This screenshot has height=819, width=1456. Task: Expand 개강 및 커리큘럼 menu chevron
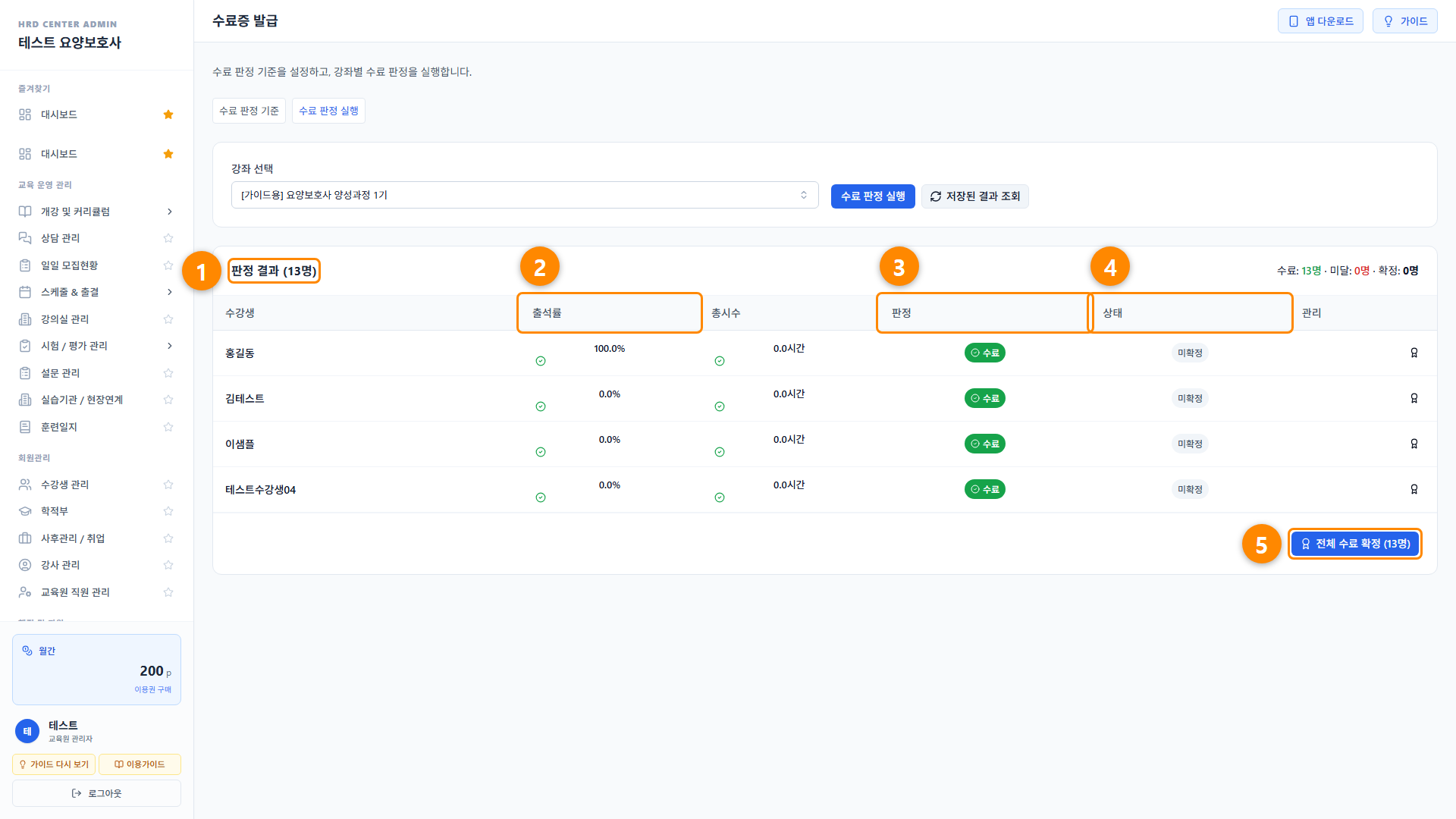(169, 212)
